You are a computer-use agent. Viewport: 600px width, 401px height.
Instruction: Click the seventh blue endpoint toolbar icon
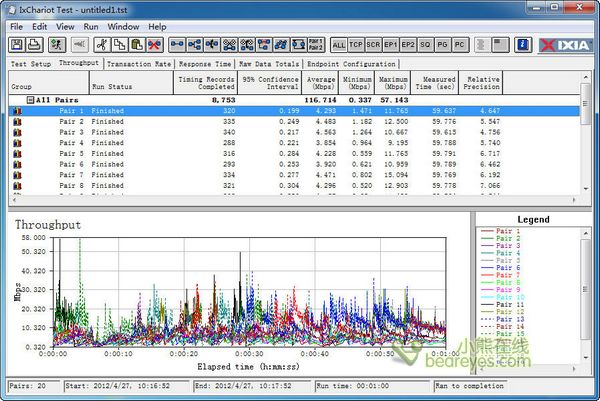(281, 45)
